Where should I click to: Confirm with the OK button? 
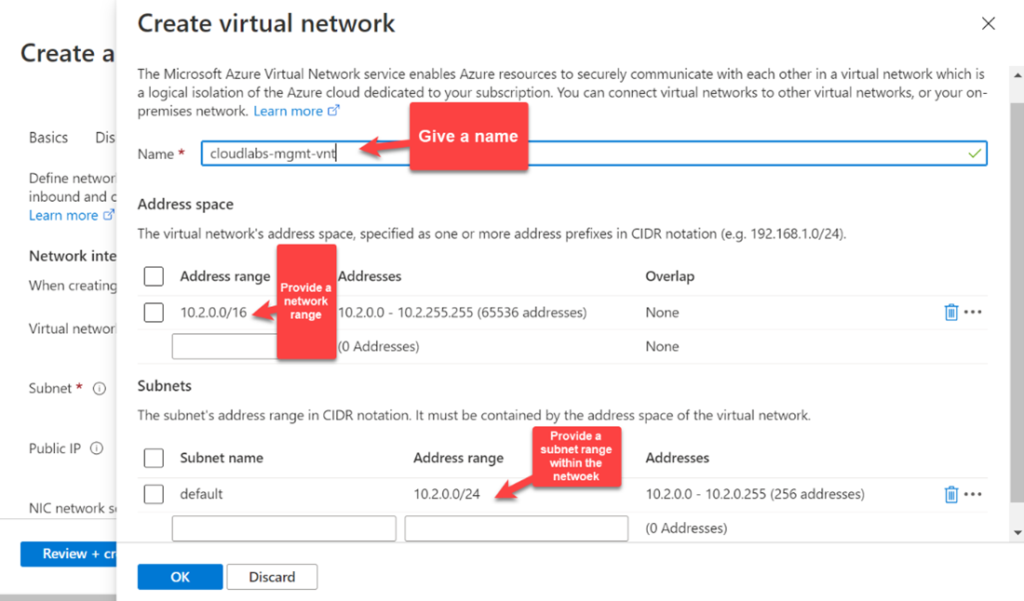pyautogui.click(x=180, y=577)
